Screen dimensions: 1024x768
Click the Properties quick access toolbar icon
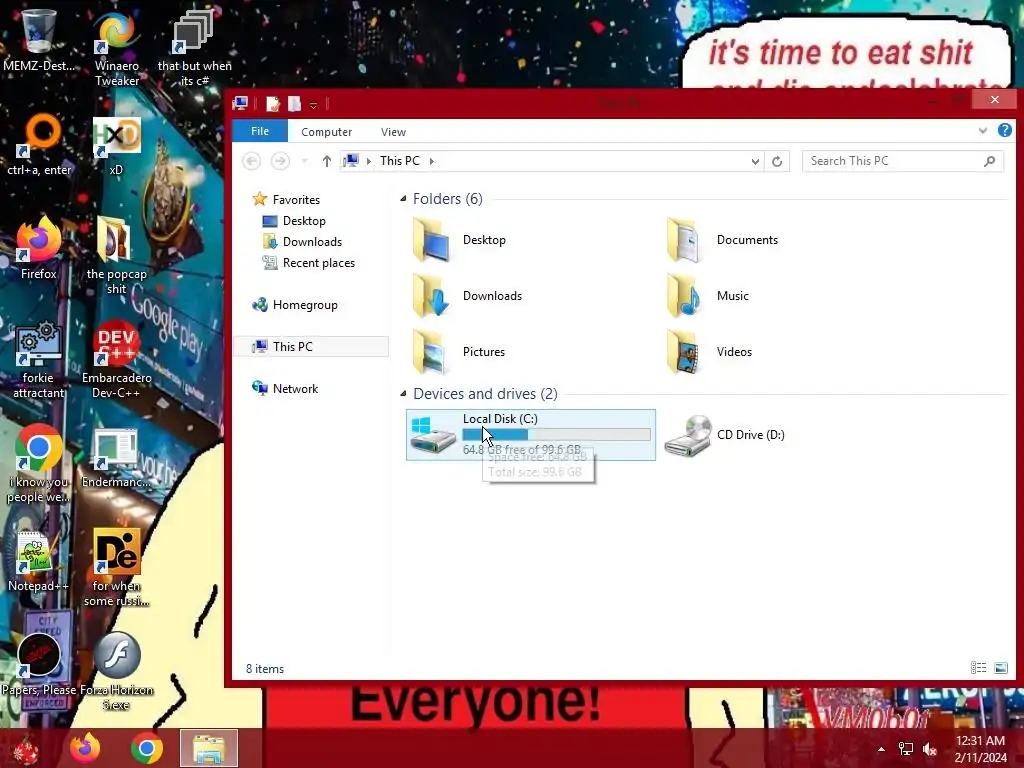pos(273,104)
